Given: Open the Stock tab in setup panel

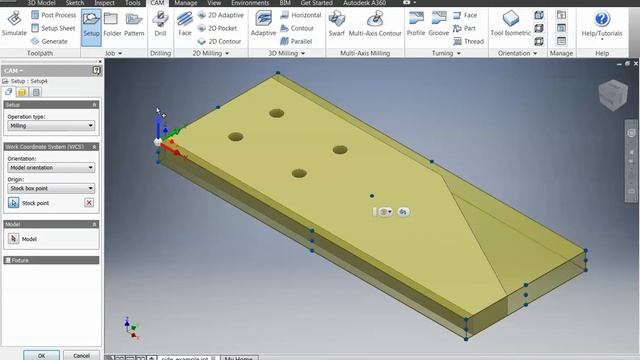Looking at the screenshot, I should [x=22, y=92].
